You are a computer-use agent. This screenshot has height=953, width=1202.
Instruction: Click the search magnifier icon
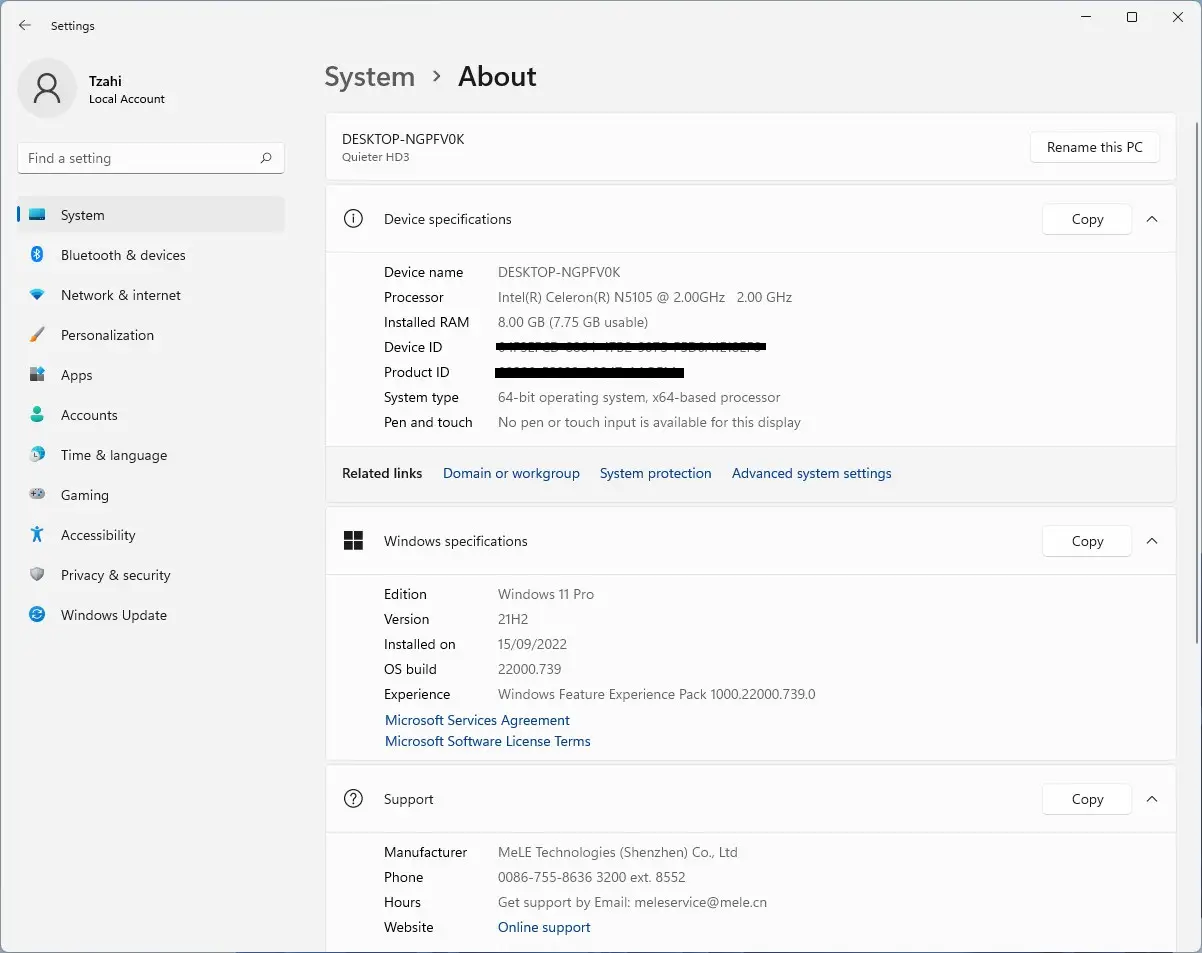[x=266, y=158]
